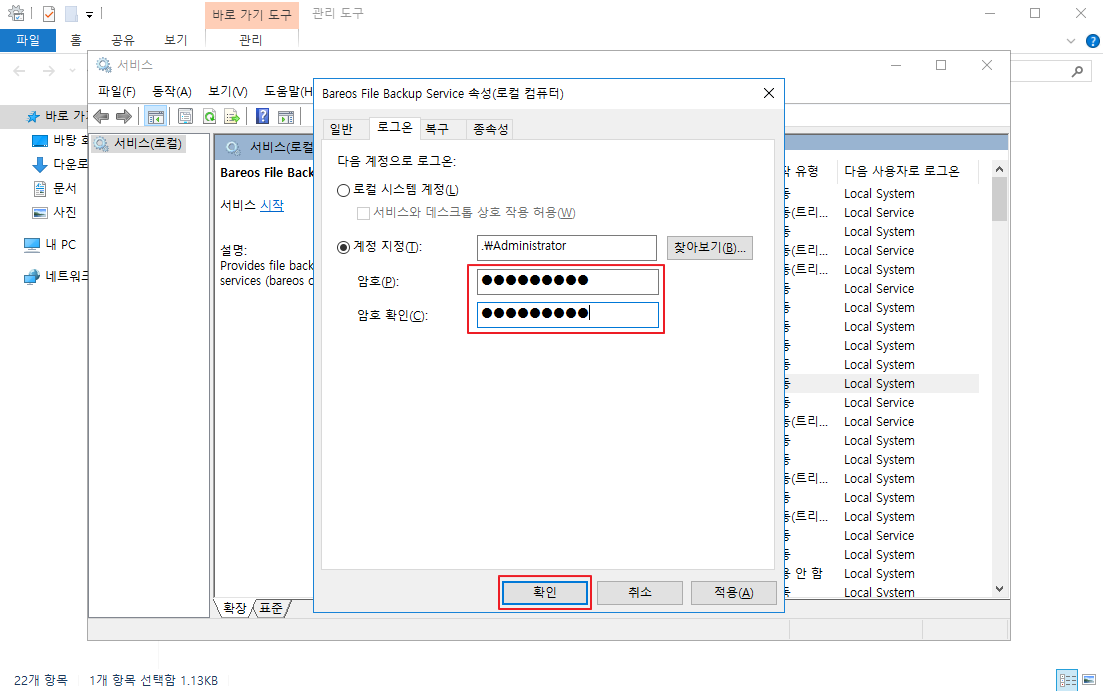Switch to 확장 tab at Services bottom

point(234,608)
